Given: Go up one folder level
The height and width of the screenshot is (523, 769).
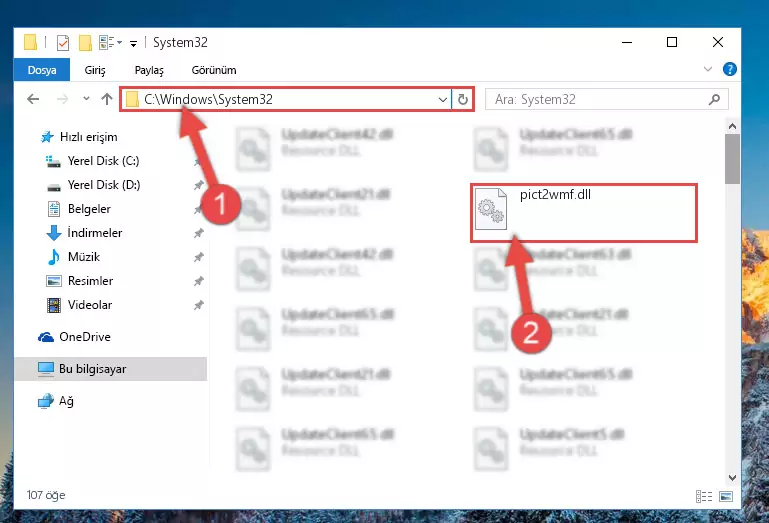Looking at the screenshot, I should pyautogui.click(x=106, y=99).
